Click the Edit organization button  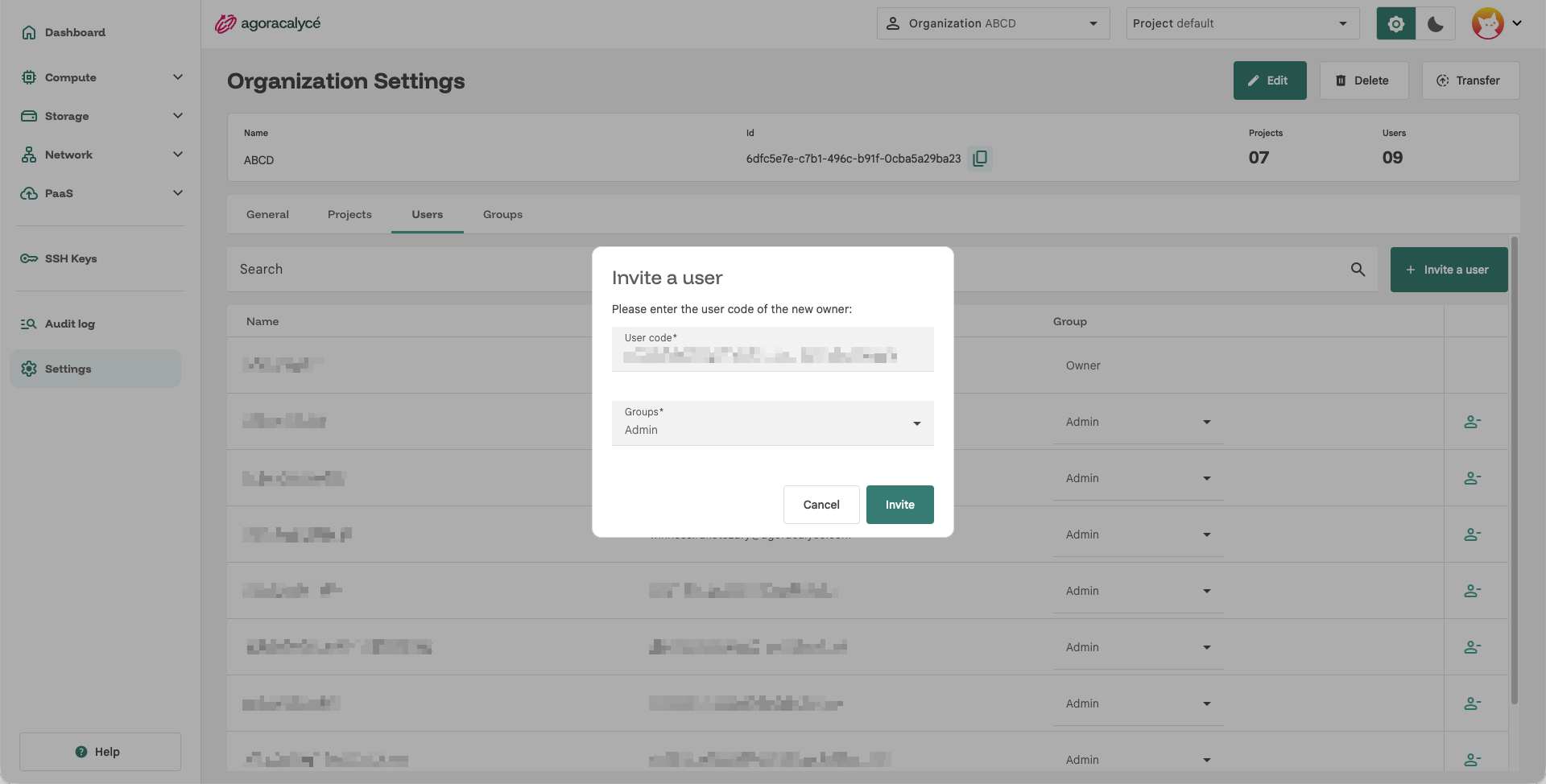pos(1270,80)
